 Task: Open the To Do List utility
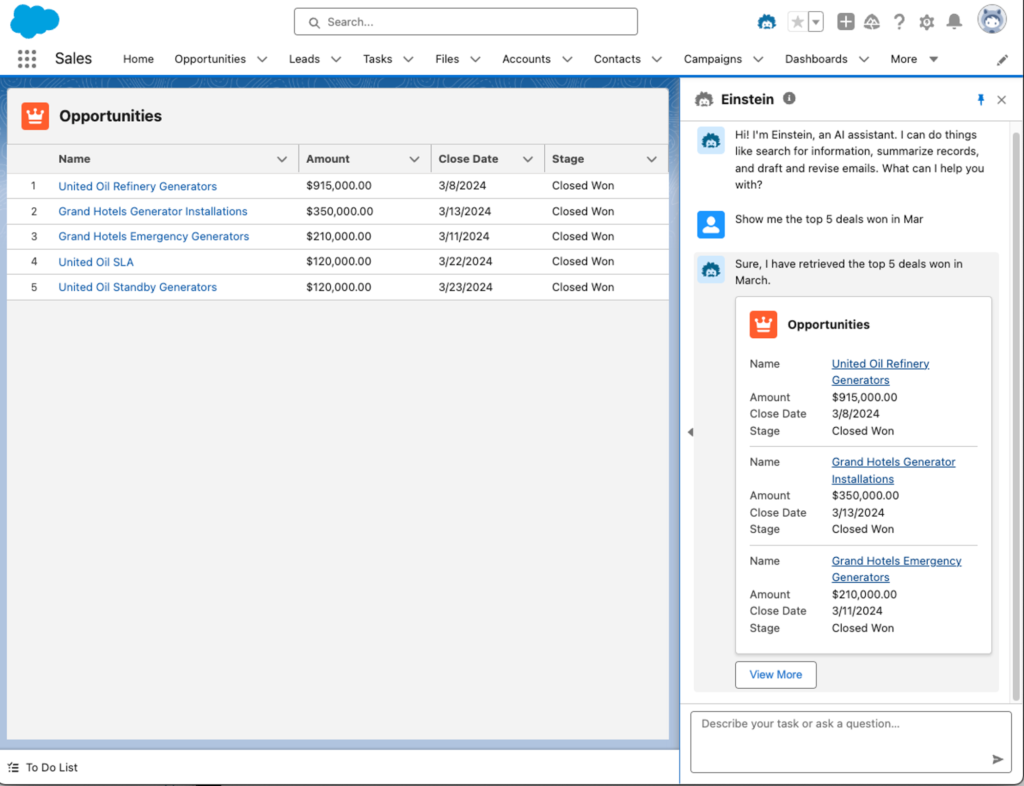tap(43, 768)
